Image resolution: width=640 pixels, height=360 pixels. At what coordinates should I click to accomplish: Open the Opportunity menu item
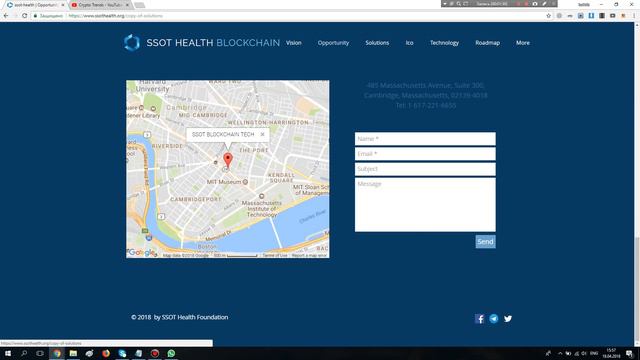tap(333, 43)
